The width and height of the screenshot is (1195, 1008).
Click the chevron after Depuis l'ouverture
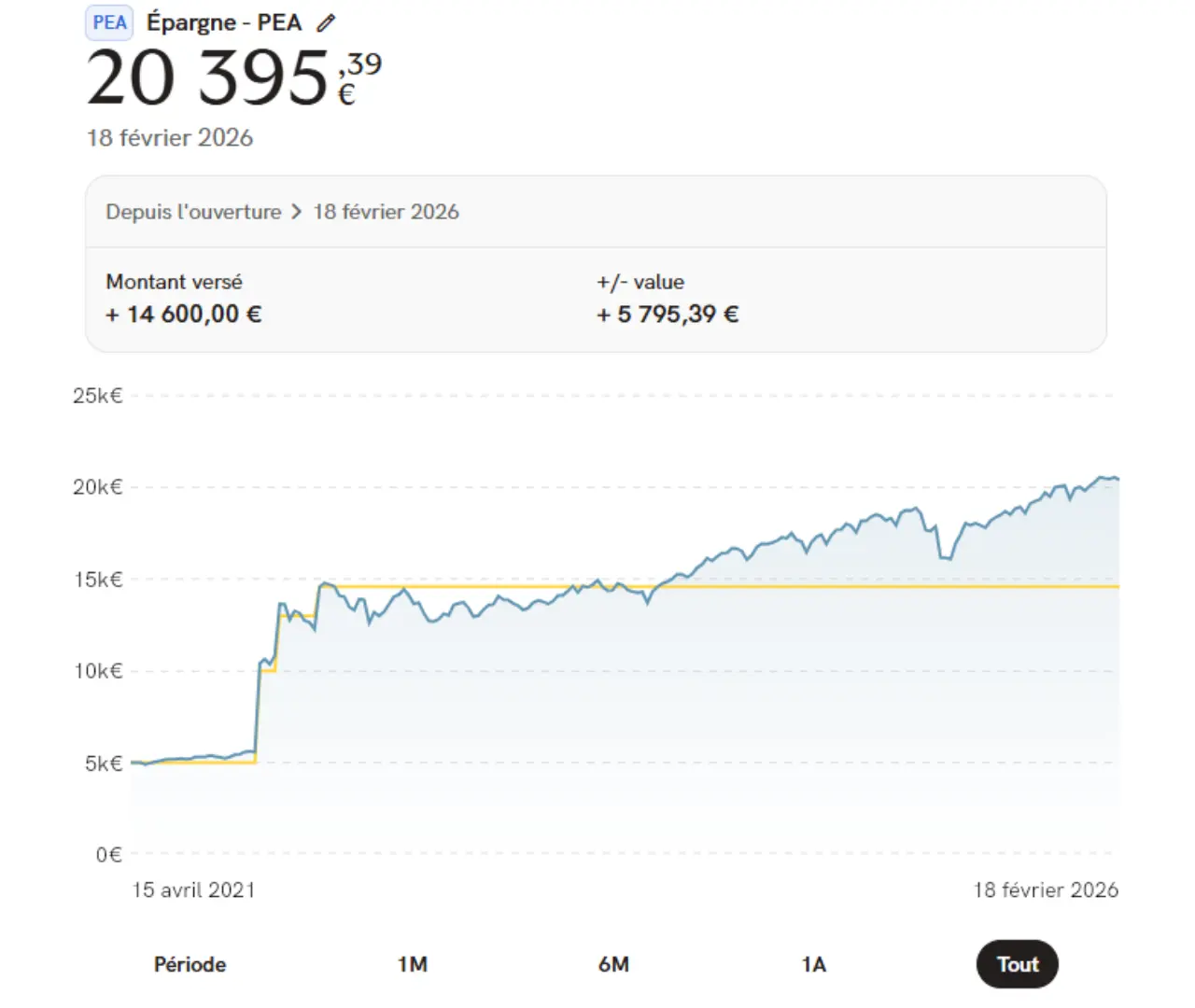pos(297,212)
